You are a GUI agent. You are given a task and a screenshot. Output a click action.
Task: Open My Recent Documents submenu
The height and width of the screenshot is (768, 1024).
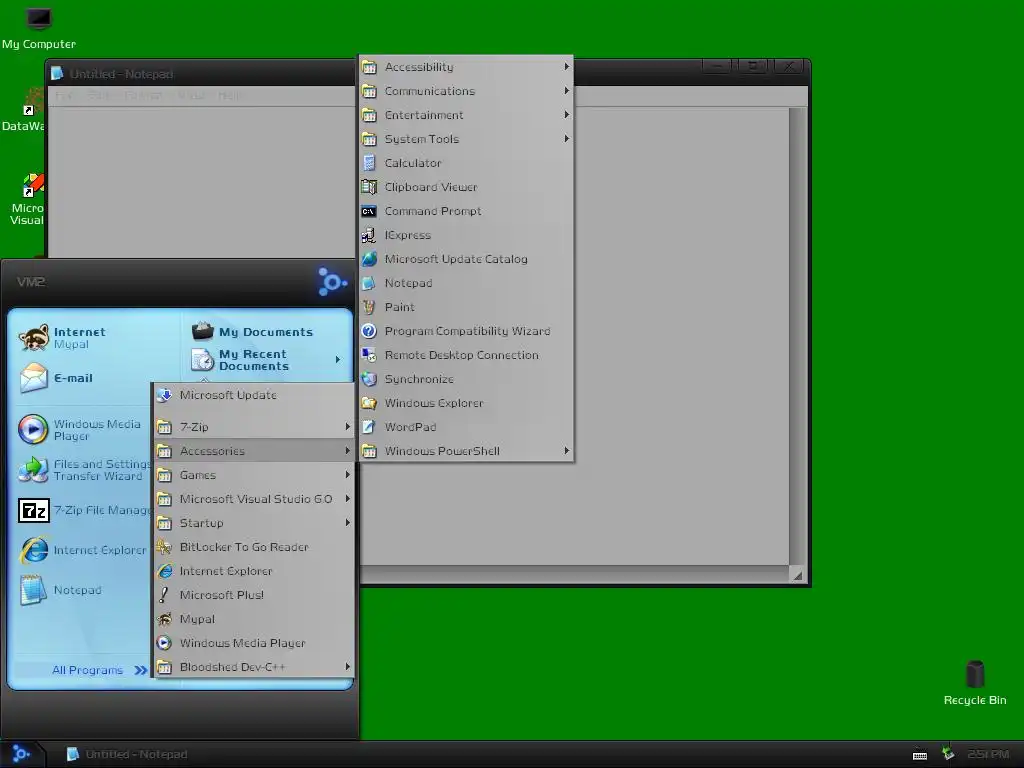(x=266, y=360)
